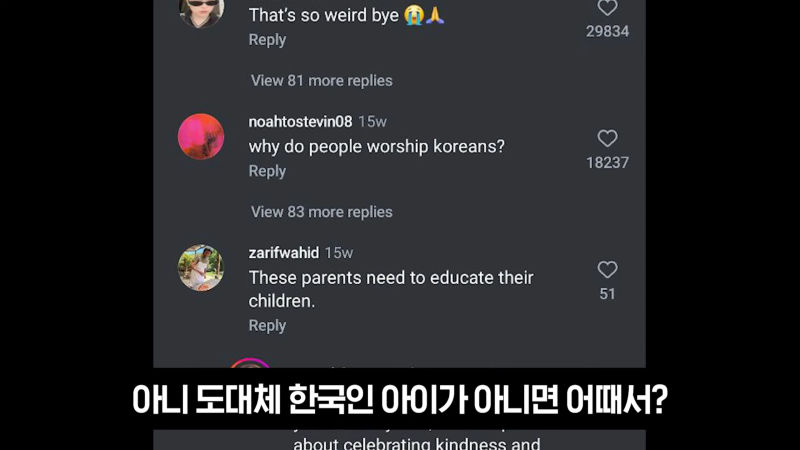Open the zarifwahid username link
The width and height of the screenshot is (800, 450).
284,253
